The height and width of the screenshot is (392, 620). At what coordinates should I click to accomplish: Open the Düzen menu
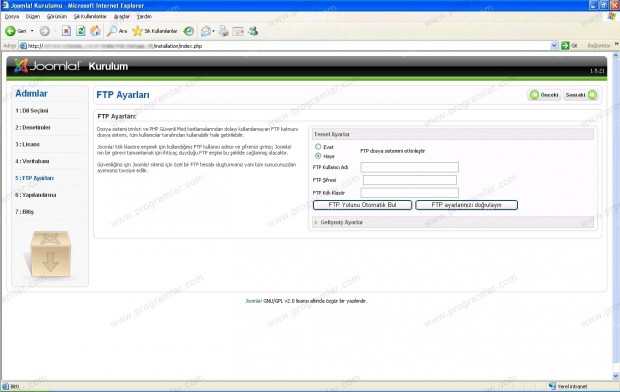(33, 17)
